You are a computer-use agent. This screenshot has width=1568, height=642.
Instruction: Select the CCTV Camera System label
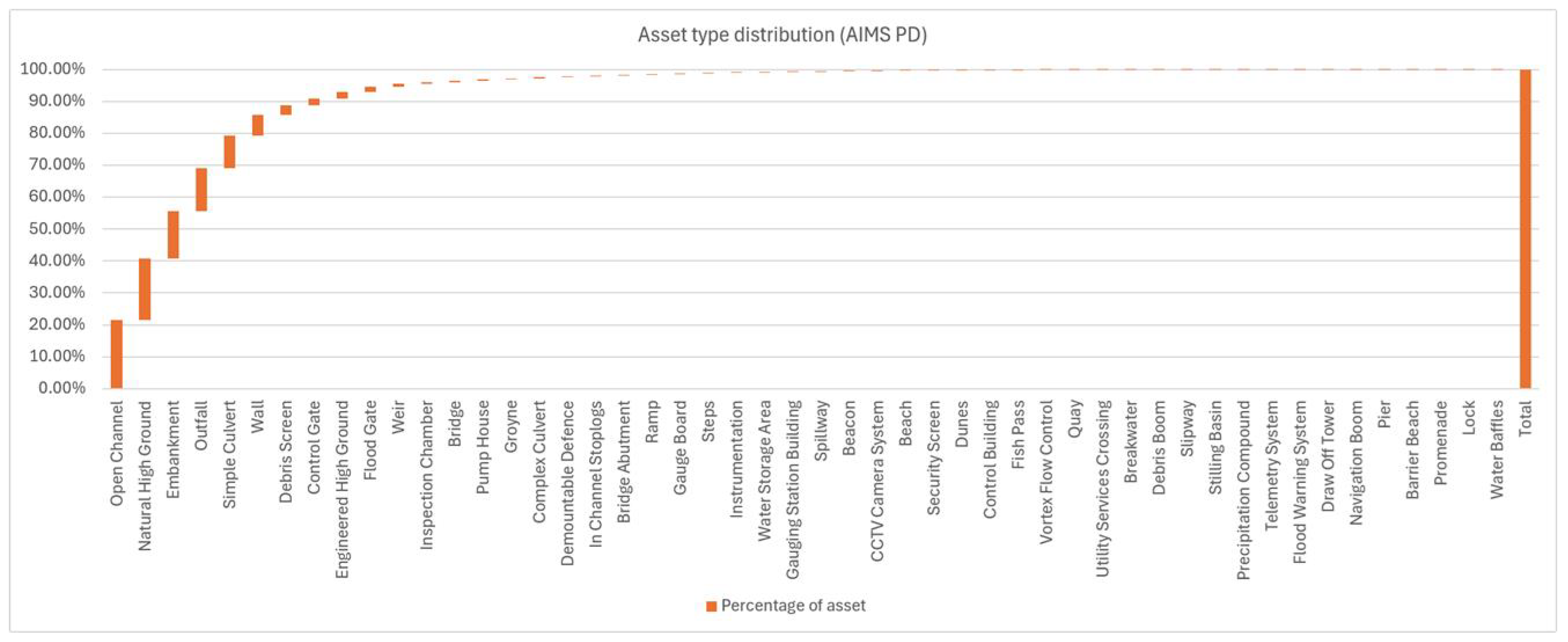(x=877, y=480)
